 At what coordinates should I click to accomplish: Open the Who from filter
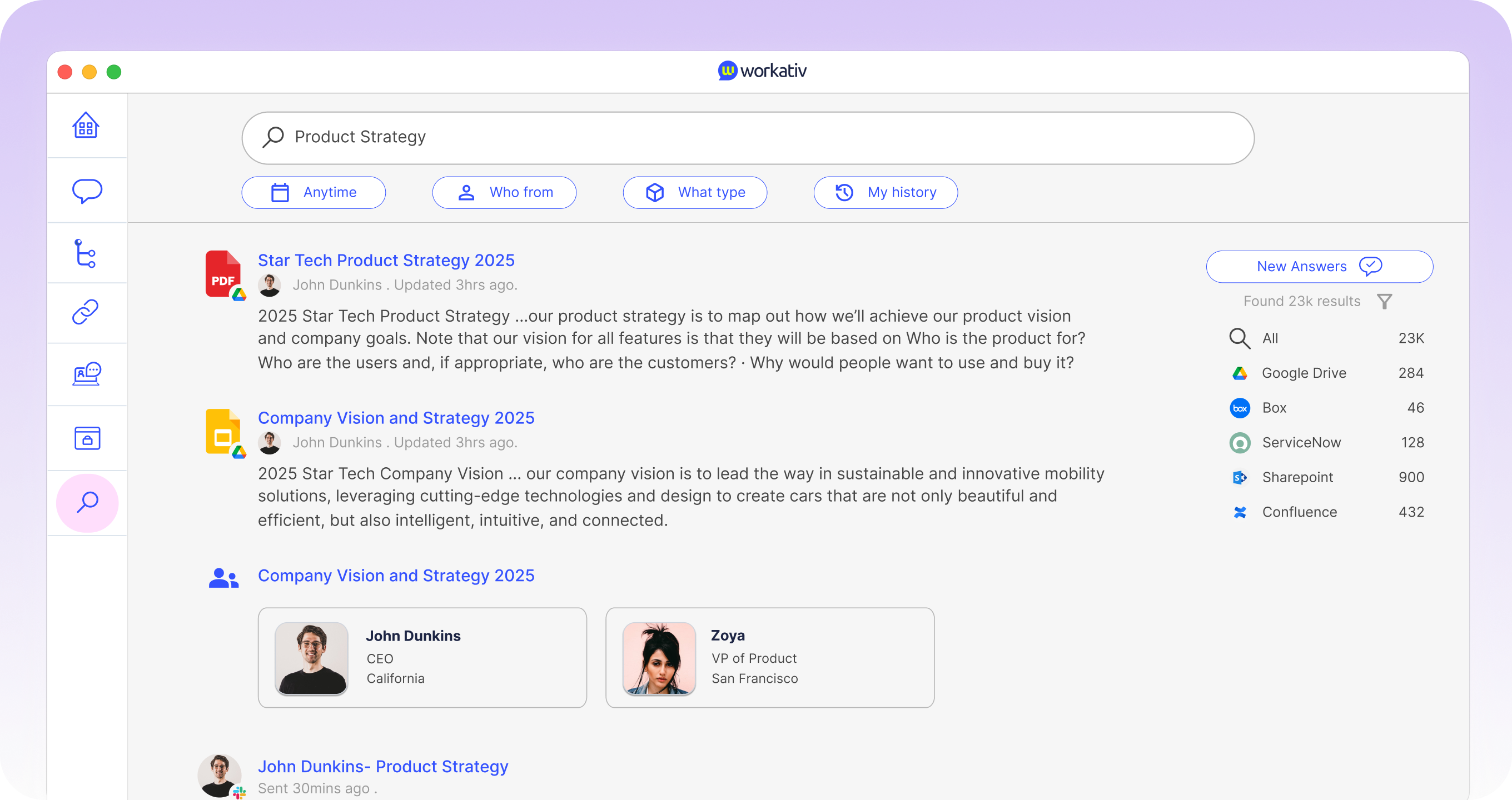504,192
